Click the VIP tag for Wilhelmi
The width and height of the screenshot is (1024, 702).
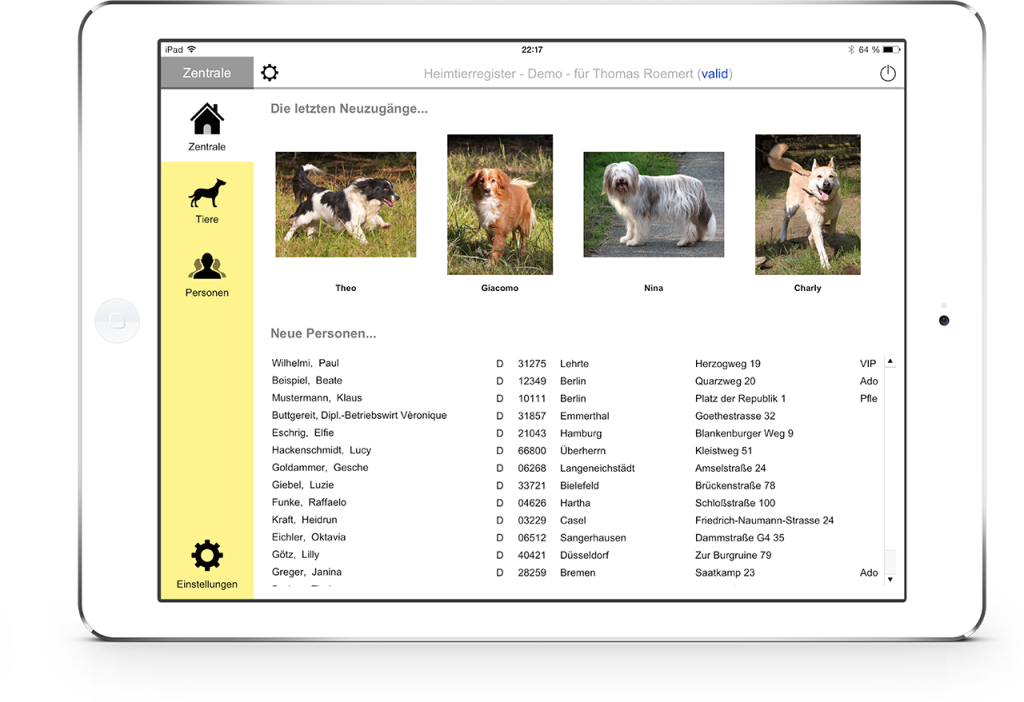coord(868,364)
